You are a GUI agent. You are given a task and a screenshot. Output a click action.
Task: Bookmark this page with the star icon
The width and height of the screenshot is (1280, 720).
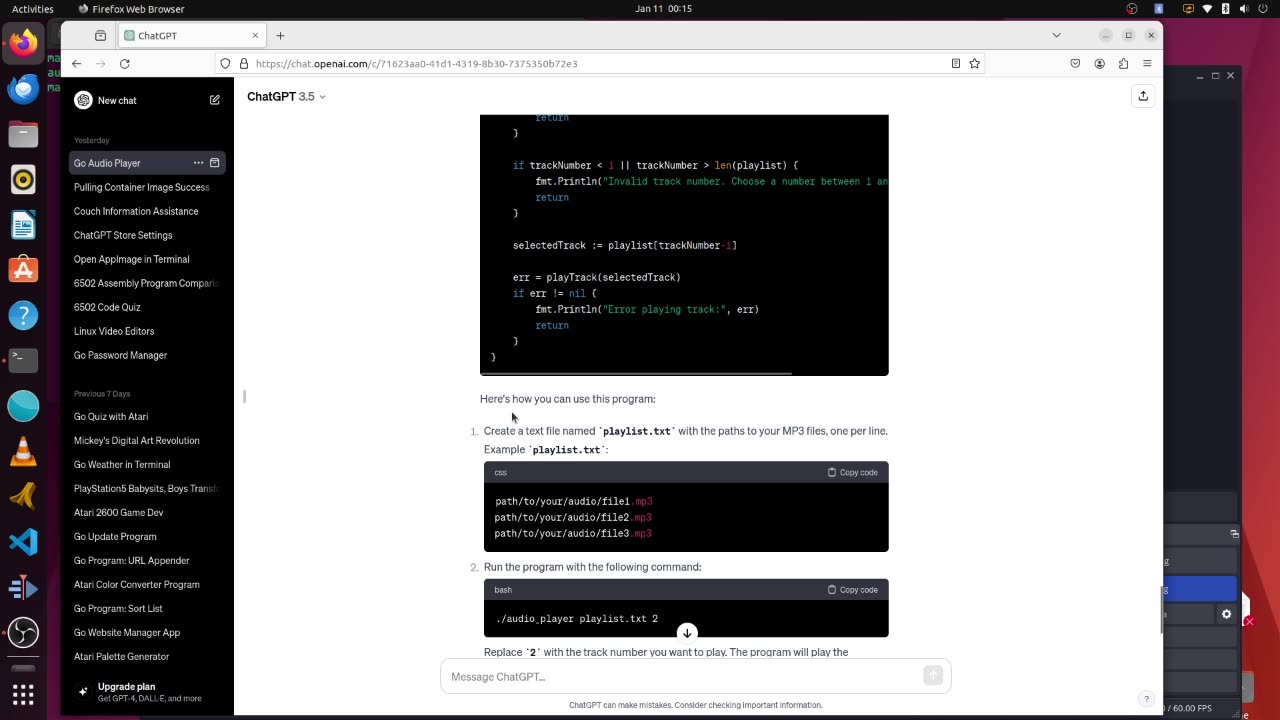tap(975, 63)
